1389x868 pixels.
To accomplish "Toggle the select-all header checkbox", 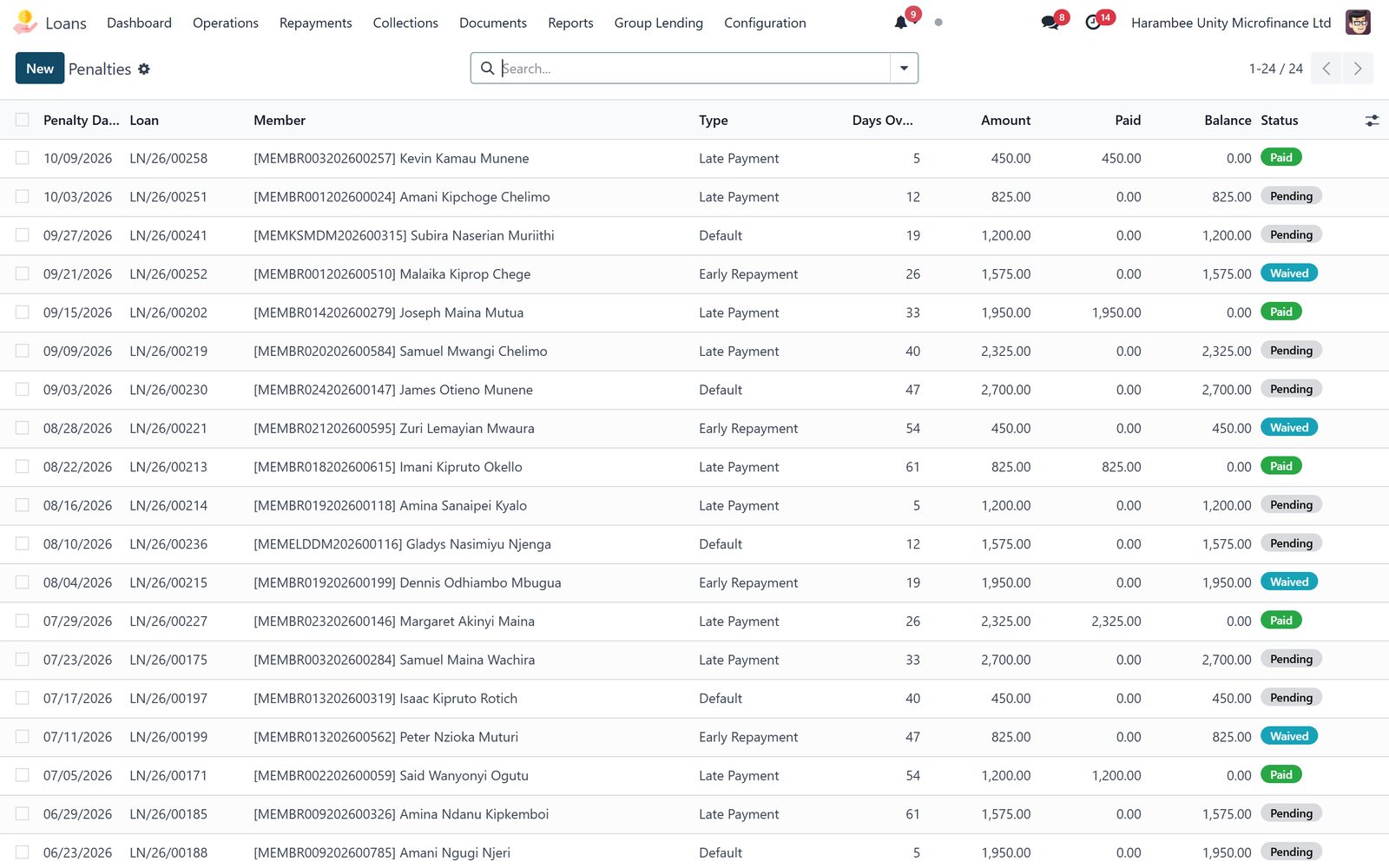I will pos(23,120).
